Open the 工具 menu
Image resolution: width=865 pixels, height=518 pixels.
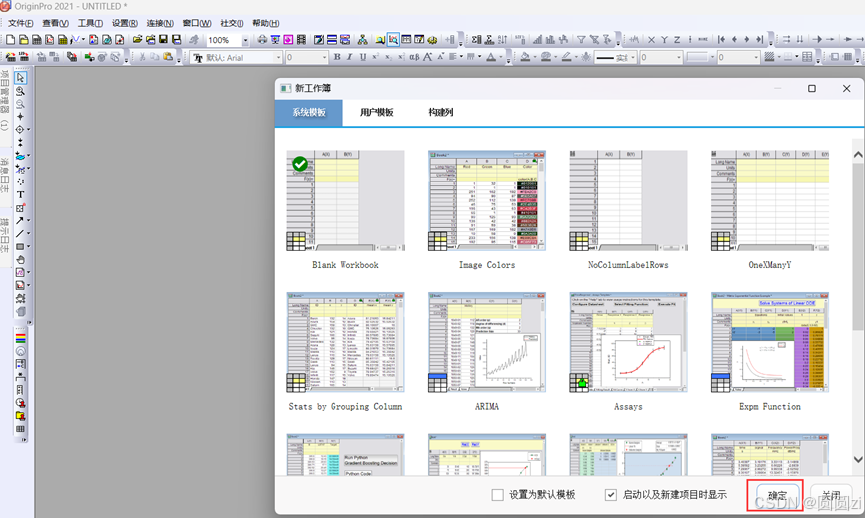coord(90,23)
